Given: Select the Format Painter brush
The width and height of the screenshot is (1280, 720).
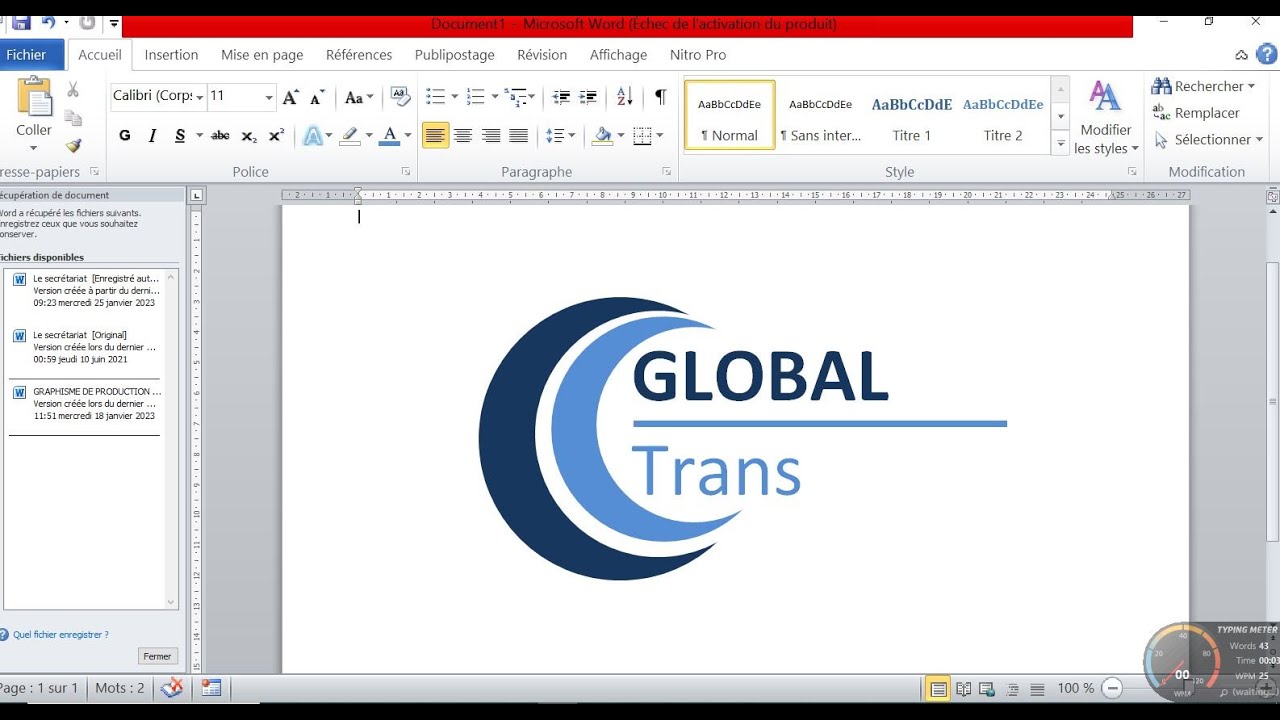Looking at the screenshot, I should pos(73,145).
